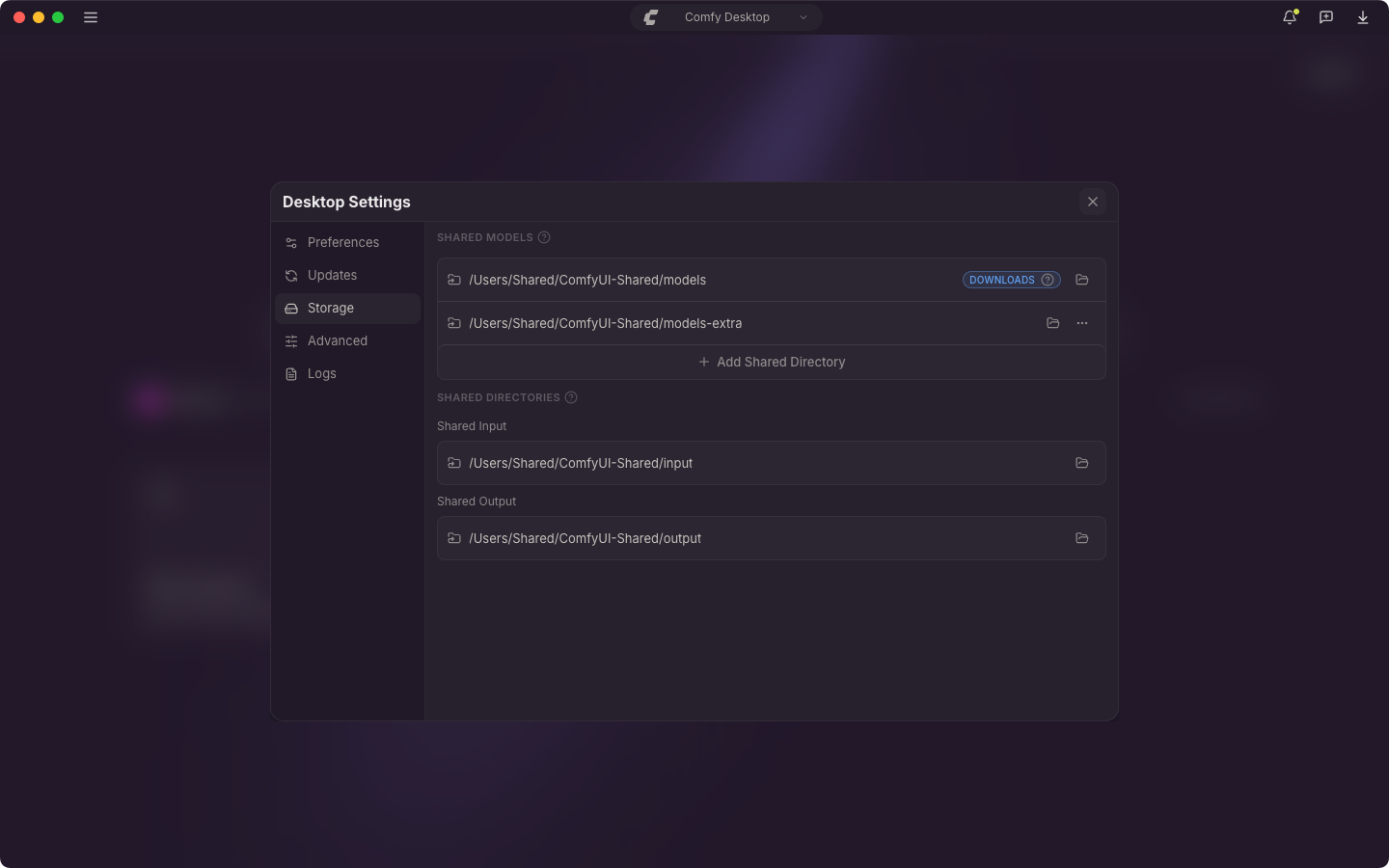Click the folder icon left of output path
This screenshot has width=1389, height=868.
pos(454,538)
